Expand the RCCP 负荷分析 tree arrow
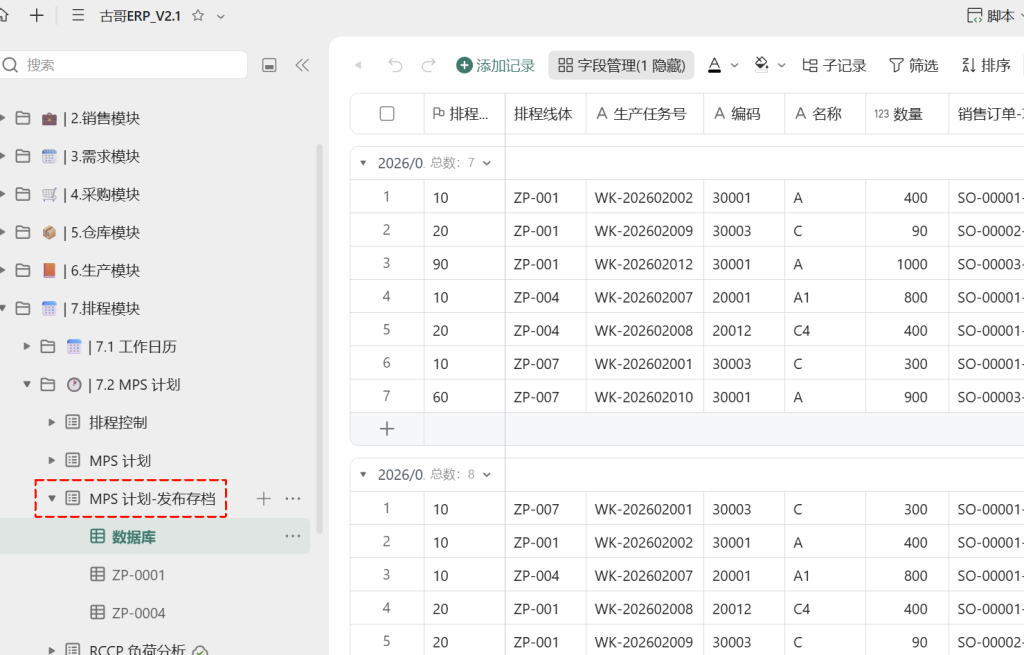 click(52, 650)
